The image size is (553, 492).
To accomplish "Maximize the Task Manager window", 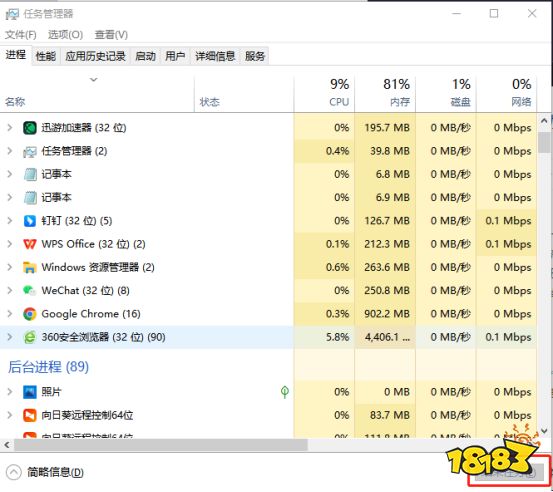I will pyautogui.click(x=494, y=13).
